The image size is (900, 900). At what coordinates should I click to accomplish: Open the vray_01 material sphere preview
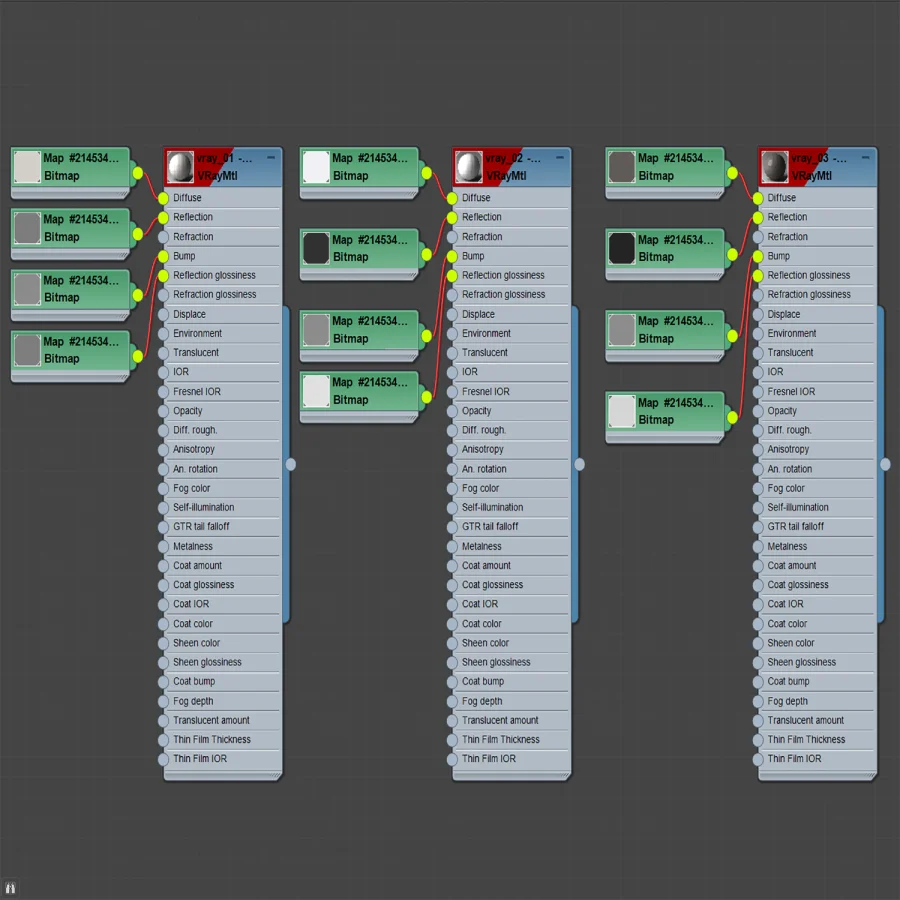pyautogui.click(x=180, y=167)
